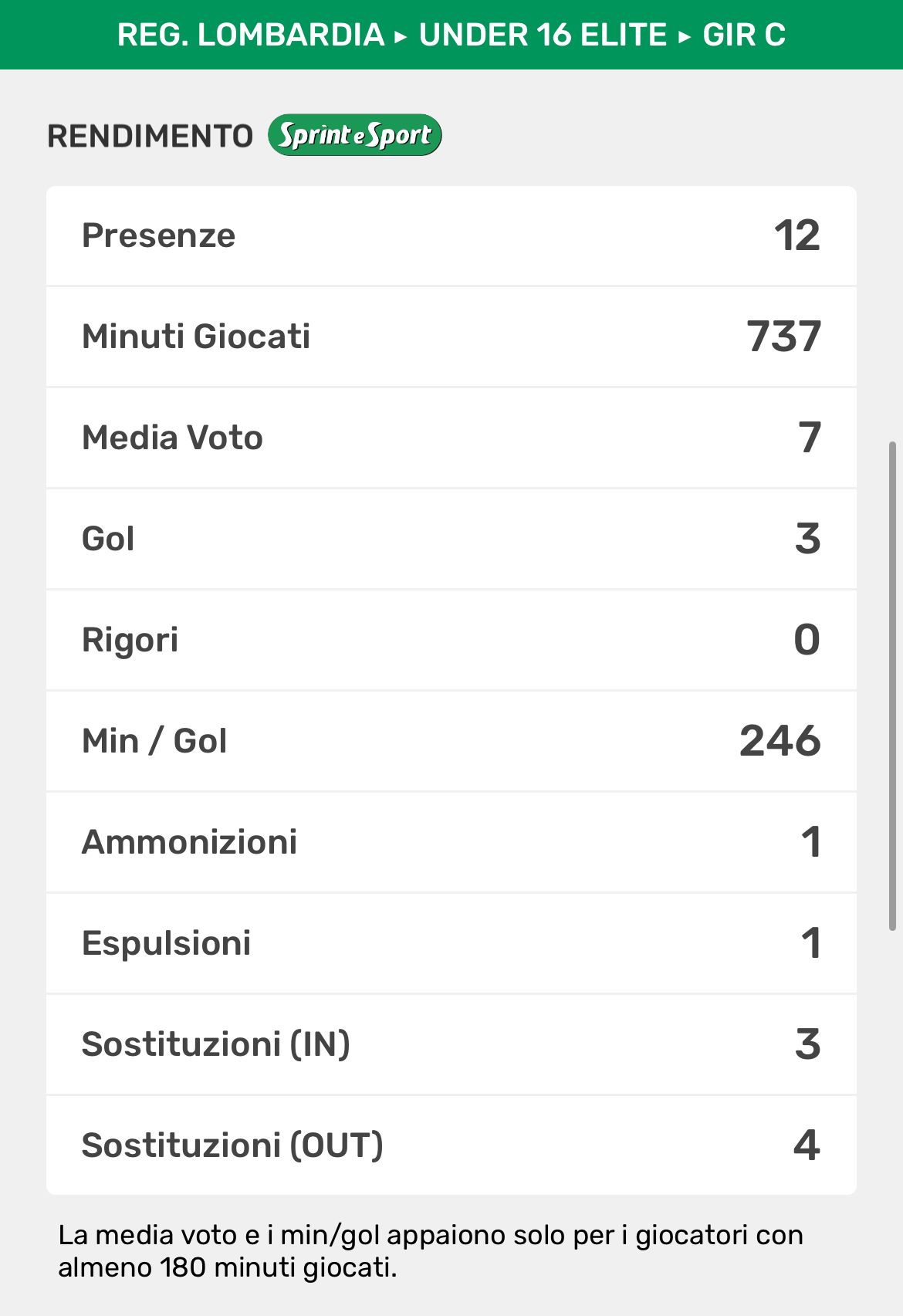
Task: Click the Espulsioni row
Action: coord(451,943)
